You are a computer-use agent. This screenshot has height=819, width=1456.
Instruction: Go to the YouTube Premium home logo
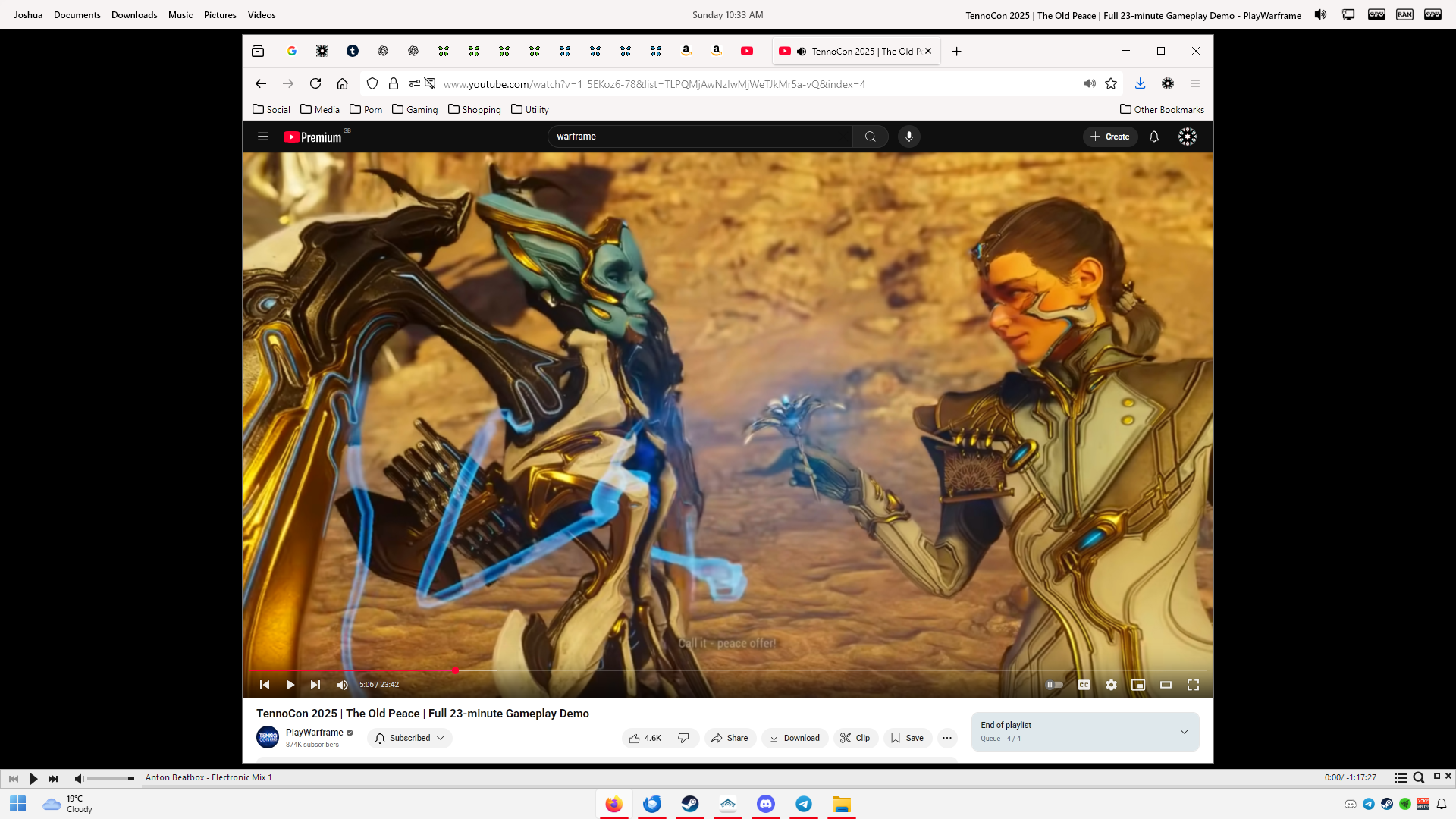(x=313, y=136)
